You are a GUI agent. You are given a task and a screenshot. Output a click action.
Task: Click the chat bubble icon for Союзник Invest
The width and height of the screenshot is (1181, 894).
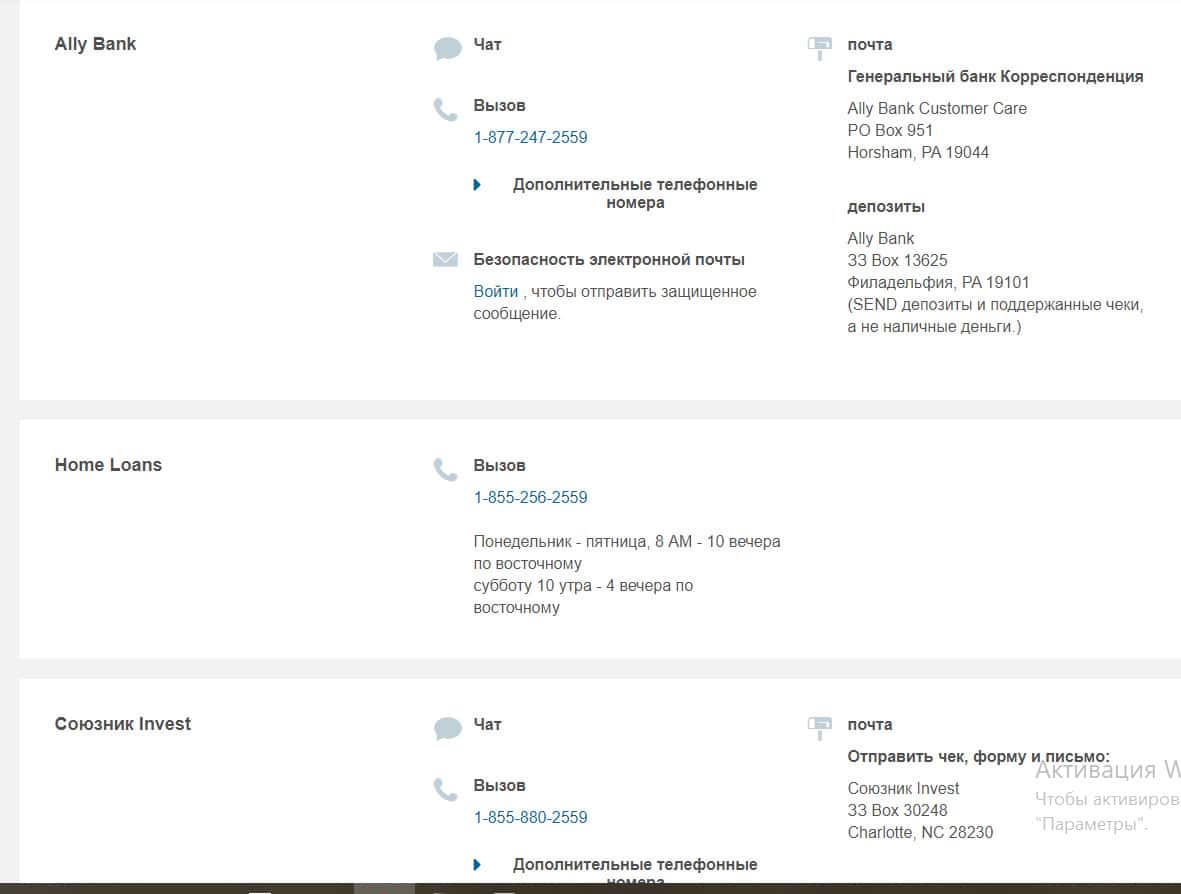click(447, 728)
